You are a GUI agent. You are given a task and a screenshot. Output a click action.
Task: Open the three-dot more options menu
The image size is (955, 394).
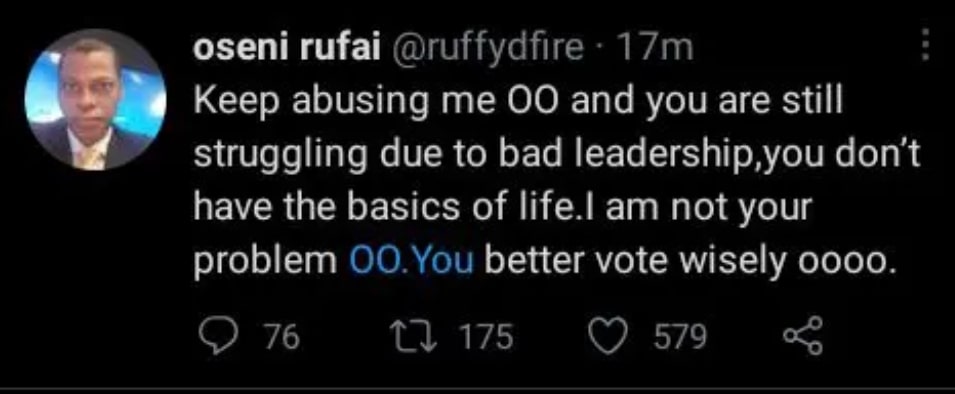tap(924, 46)
